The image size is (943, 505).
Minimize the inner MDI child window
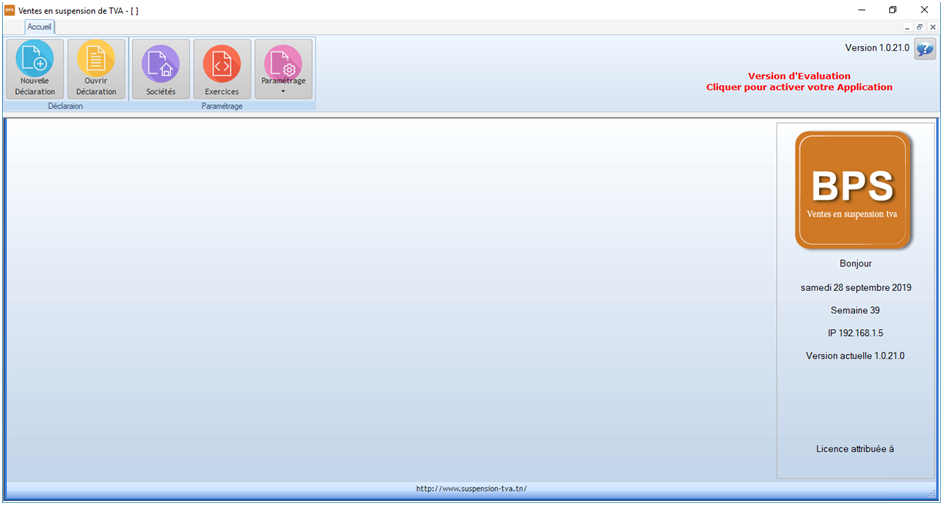(908, 28)
